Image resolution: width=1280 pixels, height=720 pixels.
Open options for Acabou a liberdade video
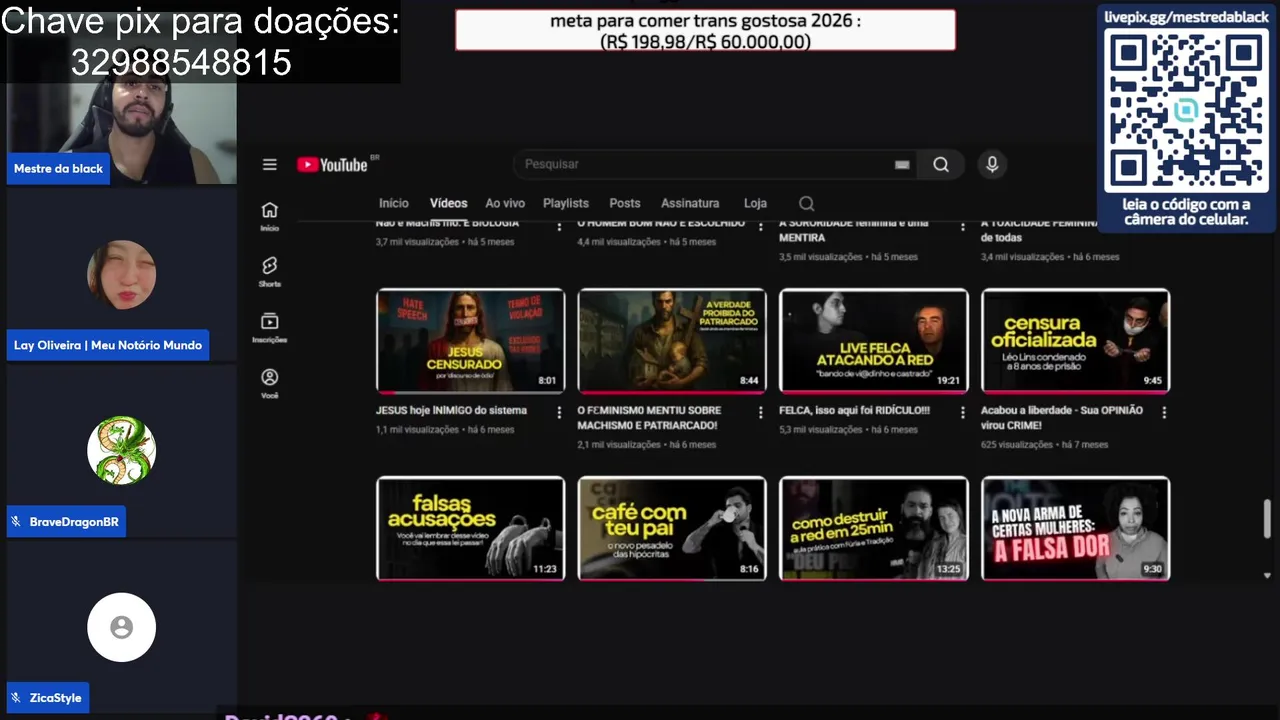[x=1164, y=412]
